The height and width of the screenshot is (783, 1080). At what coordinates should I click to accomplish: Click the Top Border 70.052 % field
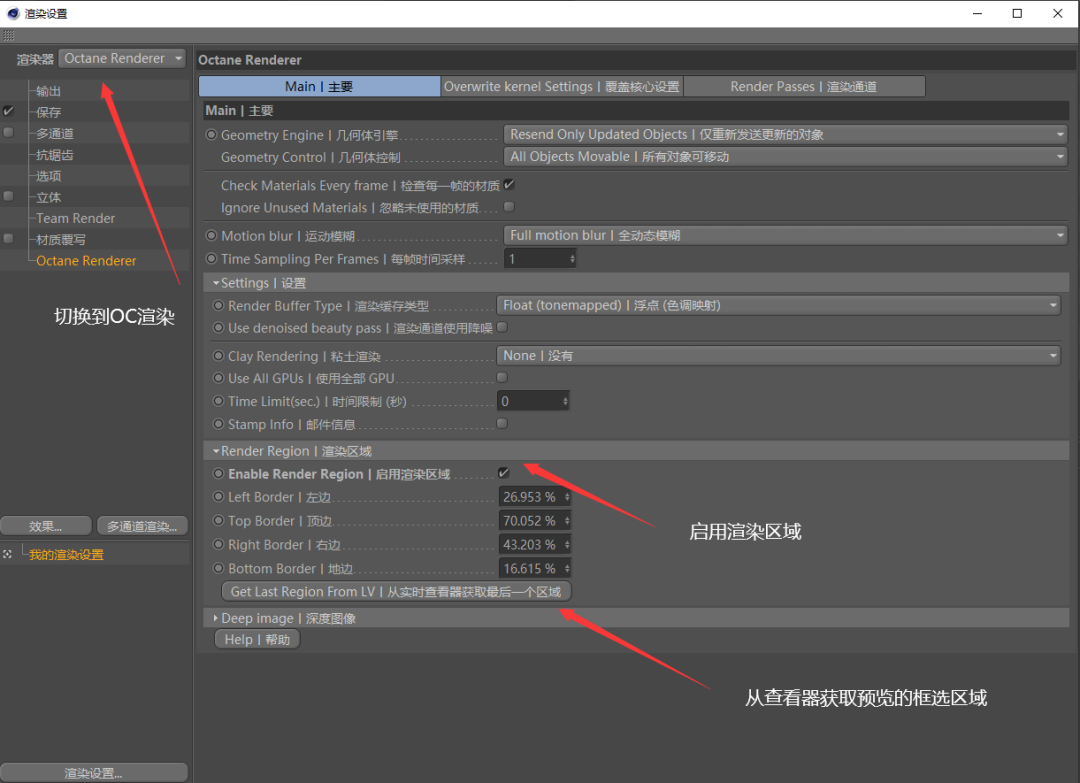(534, 521)
